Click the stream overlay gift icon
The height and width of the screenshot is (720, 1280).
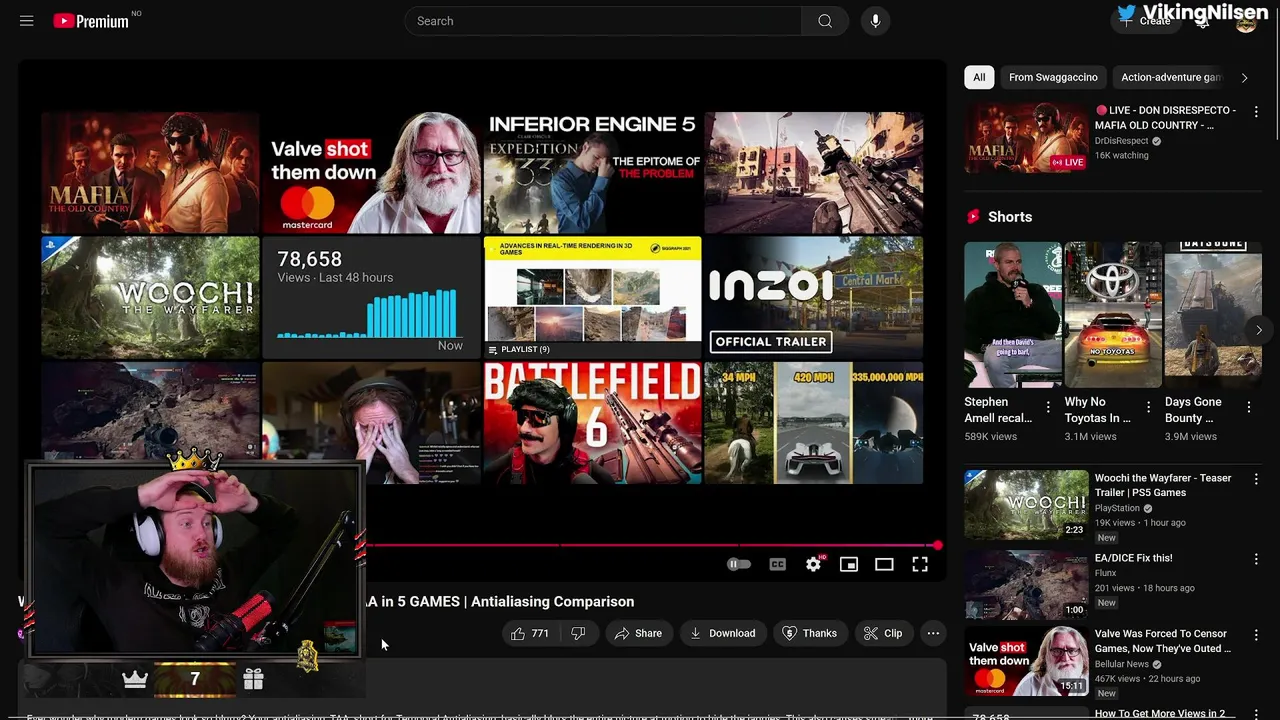coord(253,679)
